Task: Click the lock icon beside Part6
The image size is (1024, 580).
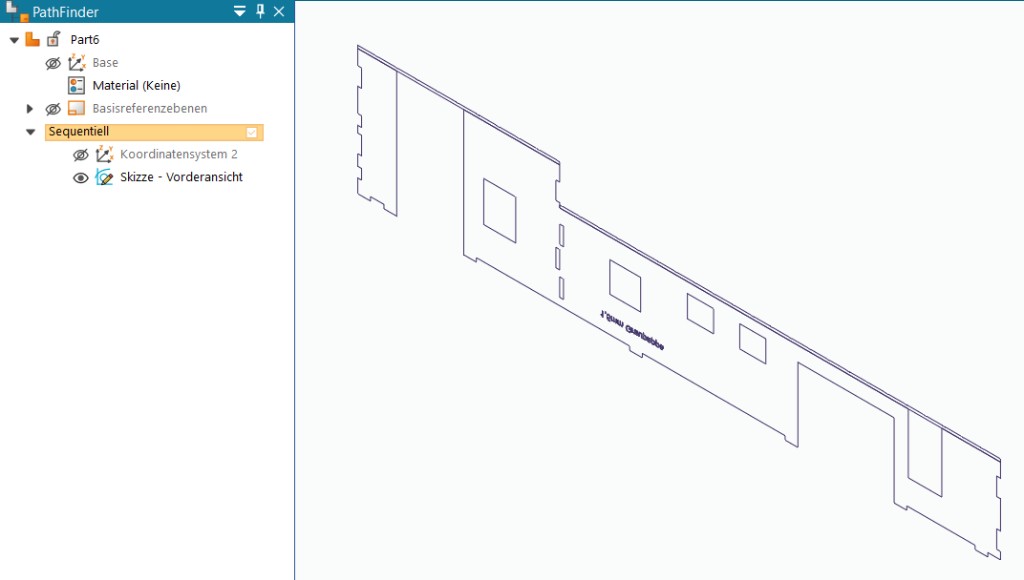Action: click(54, 39)
